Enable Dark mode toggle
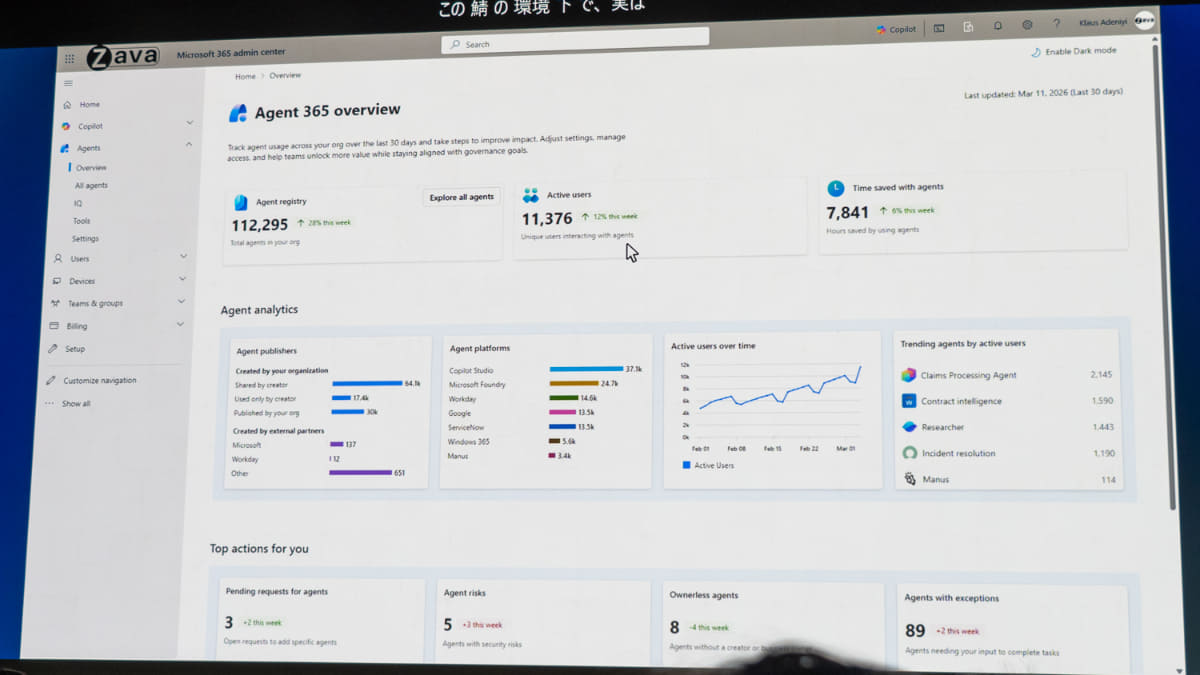1200x675 pixels. pos(1074,51)
